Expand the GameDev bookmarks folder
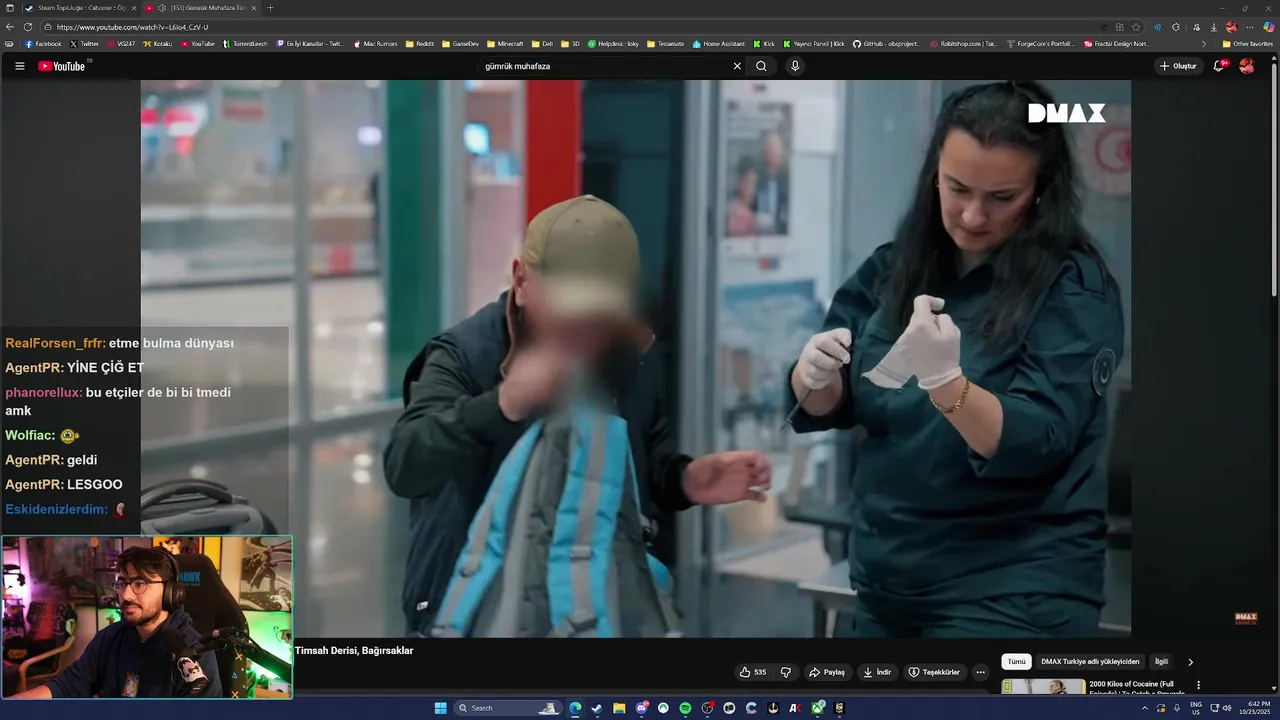Viewport: 1280px width, 720px height. [460, 44]
